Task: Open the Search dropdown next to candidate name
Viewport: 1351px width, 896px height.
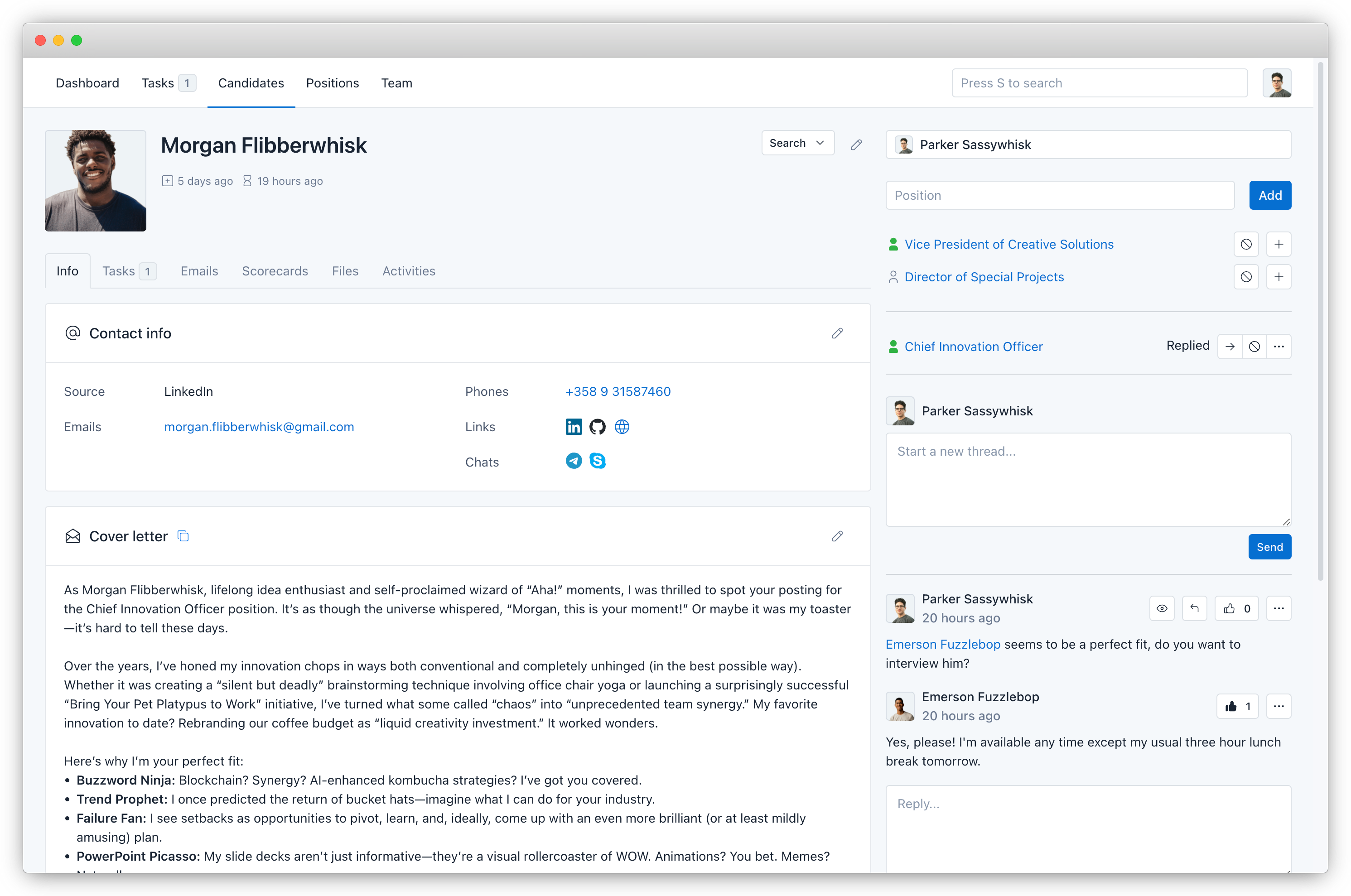Action: [797, 143]
